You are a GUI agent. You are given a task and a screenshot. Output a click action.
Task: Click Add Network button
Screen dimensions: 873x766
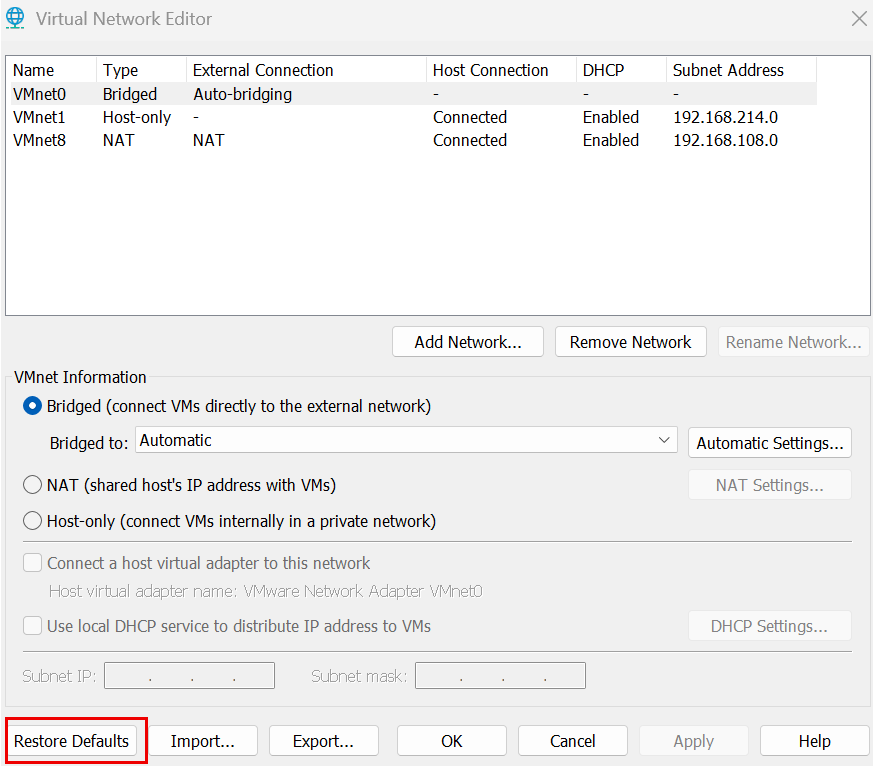[468, 342]
